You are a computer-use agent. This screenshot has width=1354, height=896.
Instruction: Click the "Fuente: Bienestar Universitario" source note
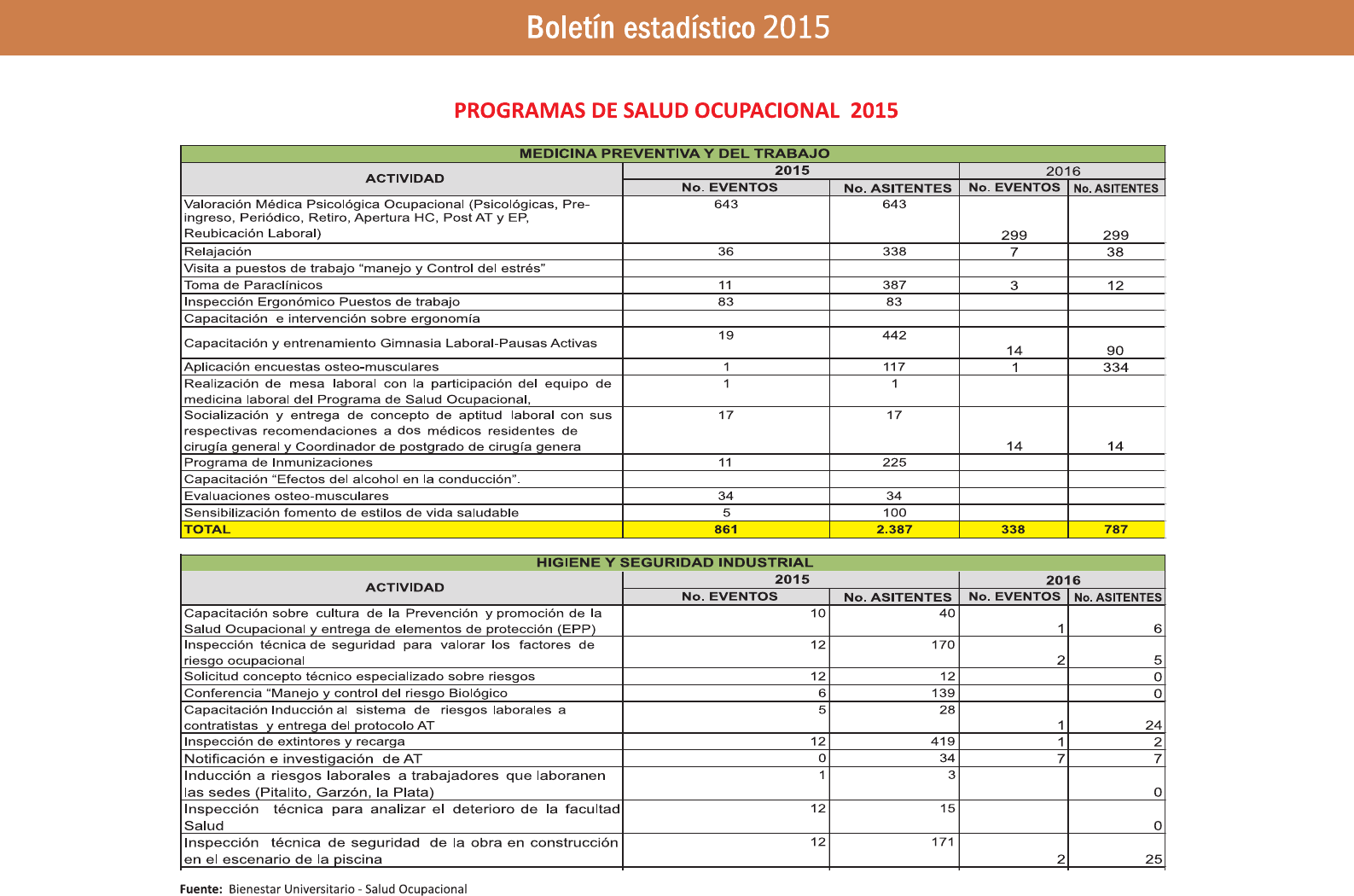coord(323,889)
